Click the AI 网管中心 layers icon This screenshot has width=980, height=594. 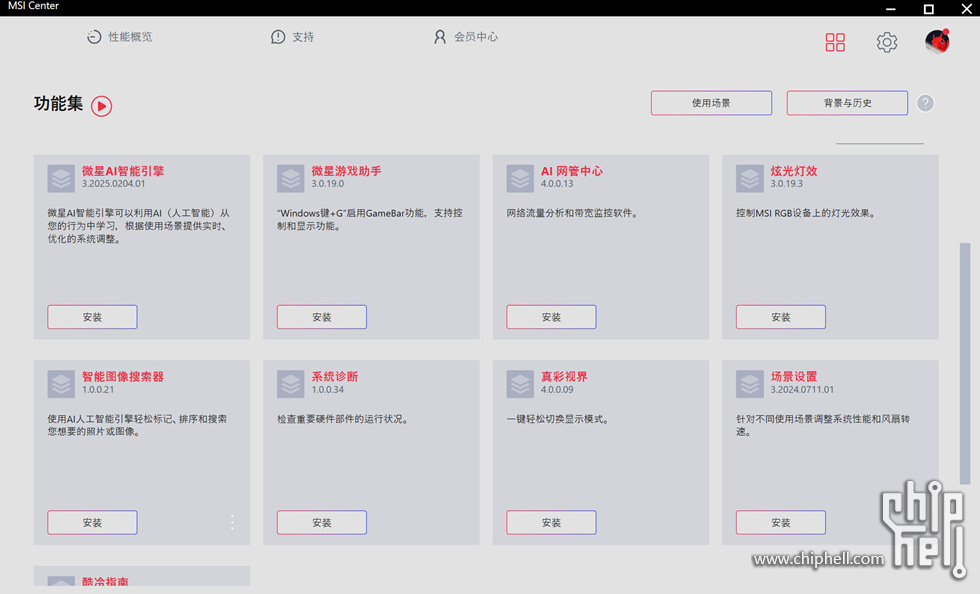pos(520,179)
